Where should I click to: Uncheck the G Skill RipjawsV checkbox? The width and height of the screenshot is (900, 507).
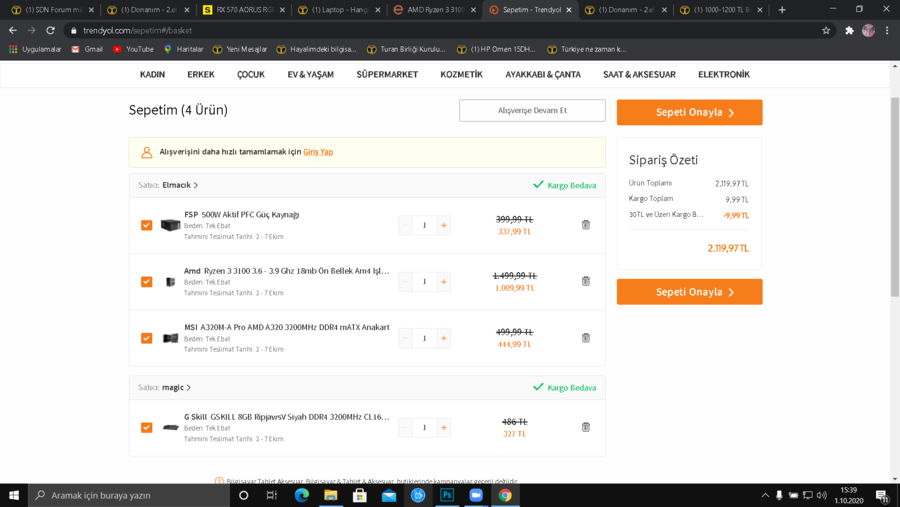146,427
